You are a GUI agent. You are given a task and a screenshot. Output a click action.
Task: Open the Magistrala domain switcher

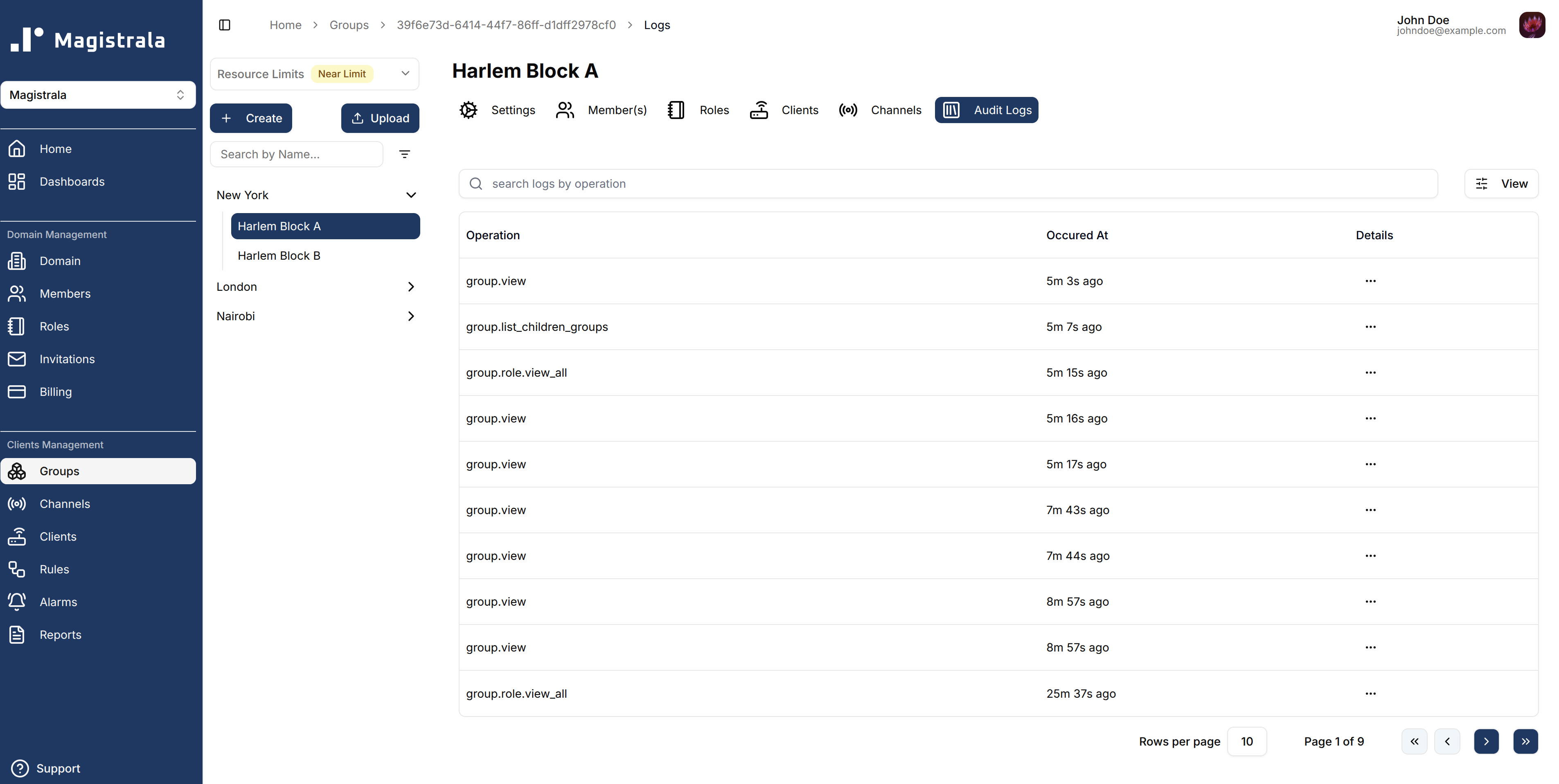click(98, 95)
